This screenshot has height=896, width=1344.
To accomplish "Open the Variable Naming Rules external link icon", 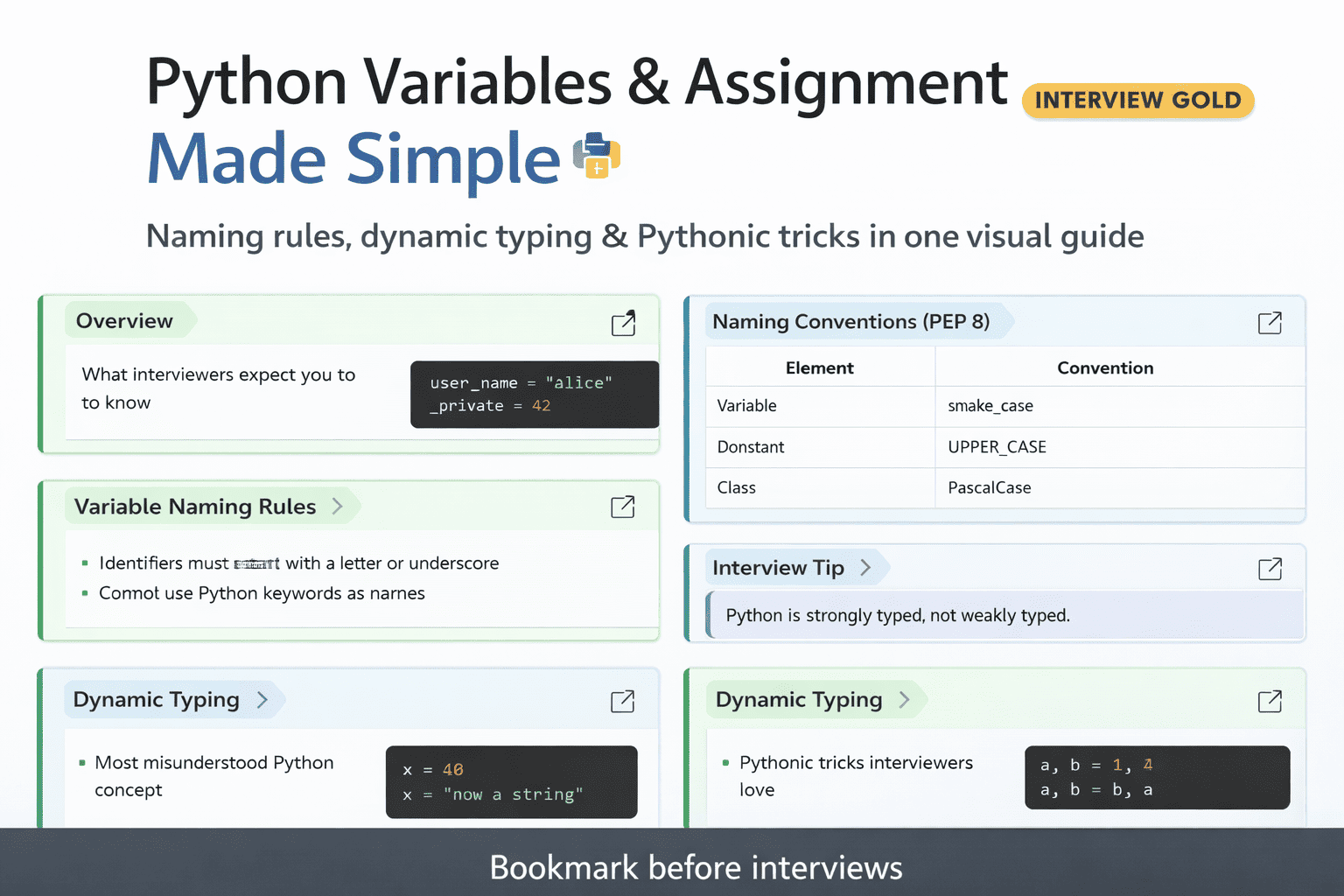I will [x=622, y=507].
